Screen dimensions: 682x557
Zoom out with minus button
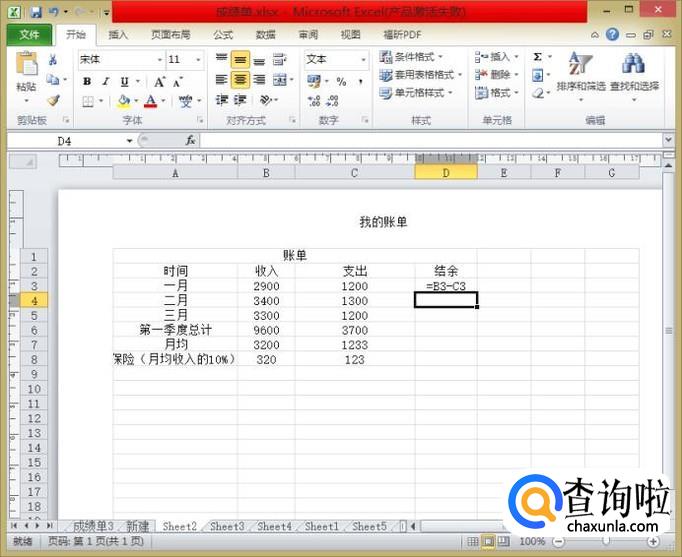(558, 541)
